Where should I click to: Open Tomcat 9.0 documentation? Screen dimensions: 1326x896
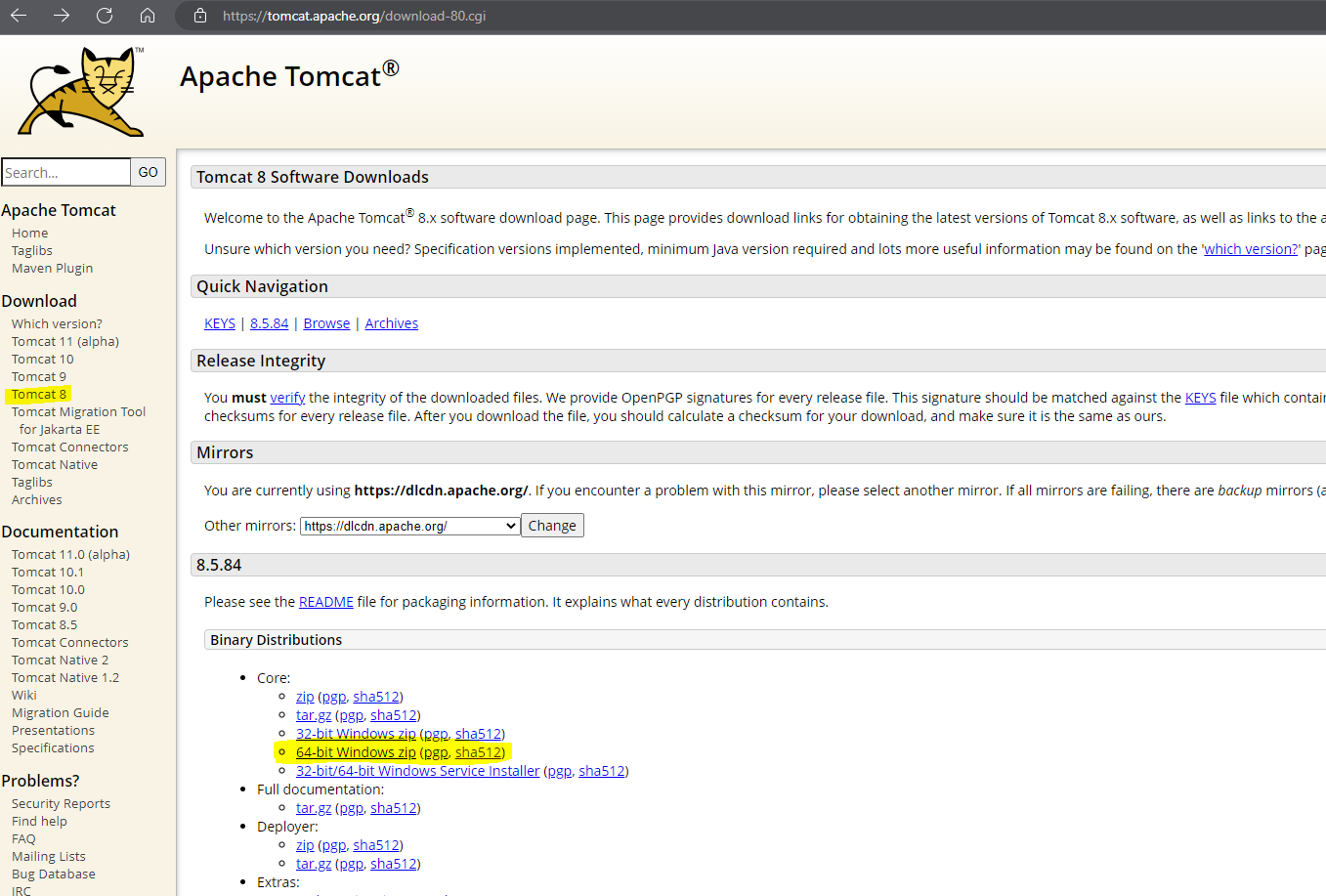[x=45, y=607]
